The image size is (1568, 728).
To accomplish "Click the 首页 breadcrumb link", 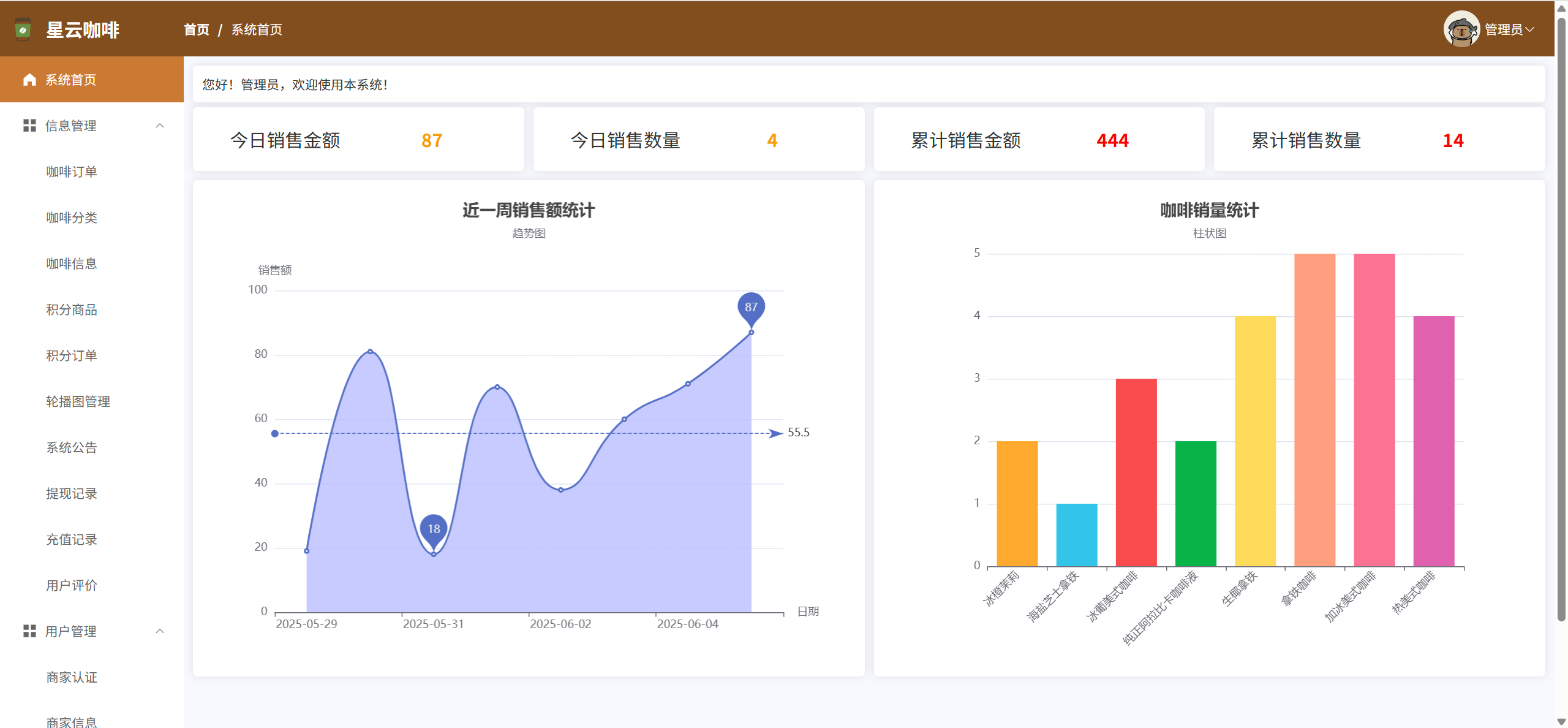I will tap(197, 29).
